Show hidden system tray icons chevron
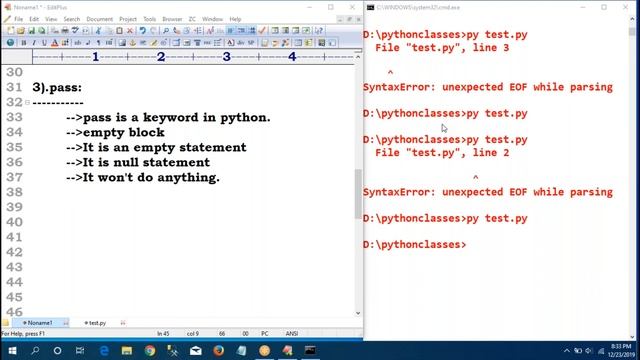Viewport: 640px width, 360px height. pos(567,351)
